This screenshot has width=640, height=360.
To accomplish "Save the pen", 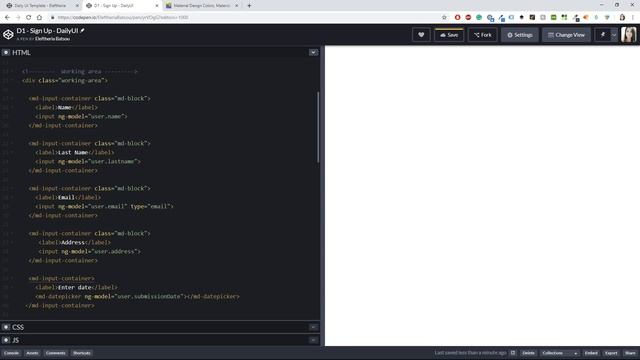I will pos(449,35).
